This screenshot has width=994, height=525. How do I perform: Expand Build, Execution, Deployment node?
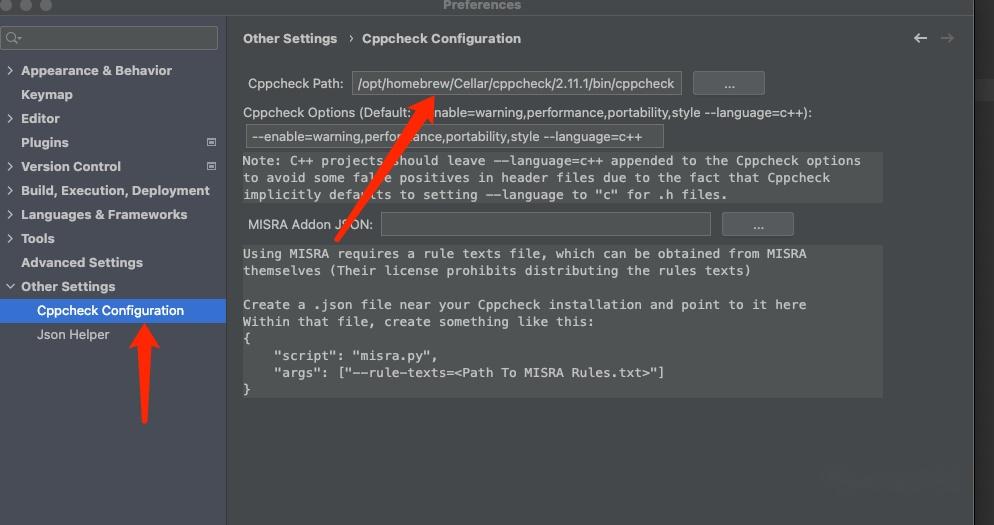click(10, 191)
